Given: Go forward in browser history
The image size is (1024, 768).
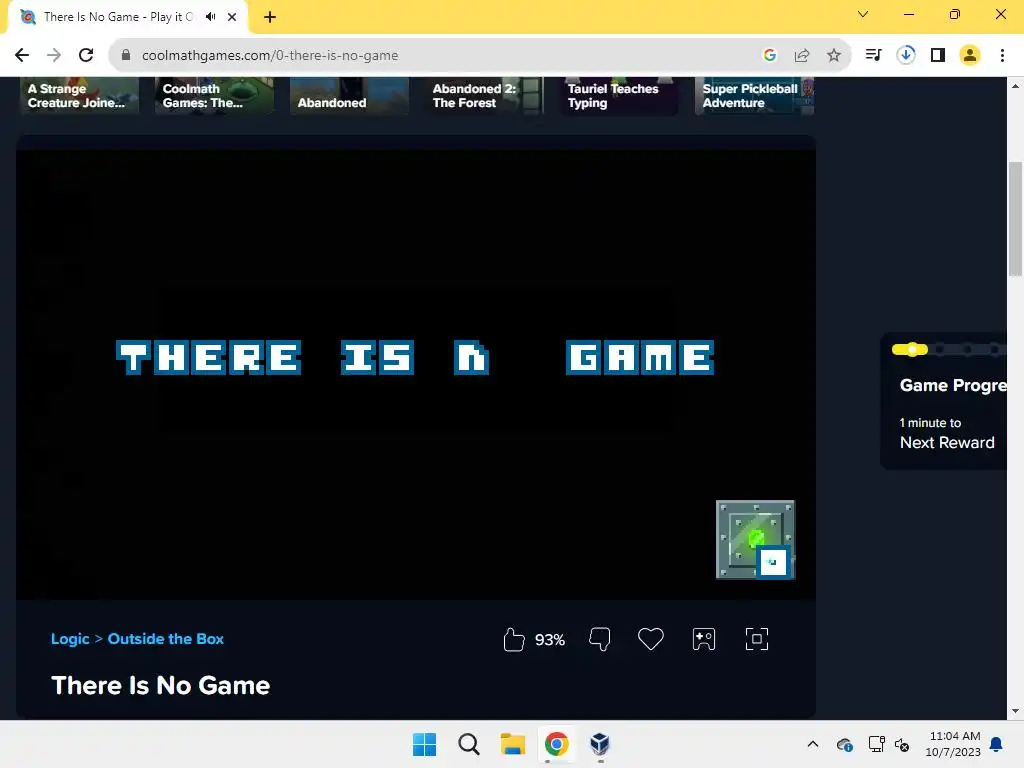Looking at the screenshot, I should 54,55.
